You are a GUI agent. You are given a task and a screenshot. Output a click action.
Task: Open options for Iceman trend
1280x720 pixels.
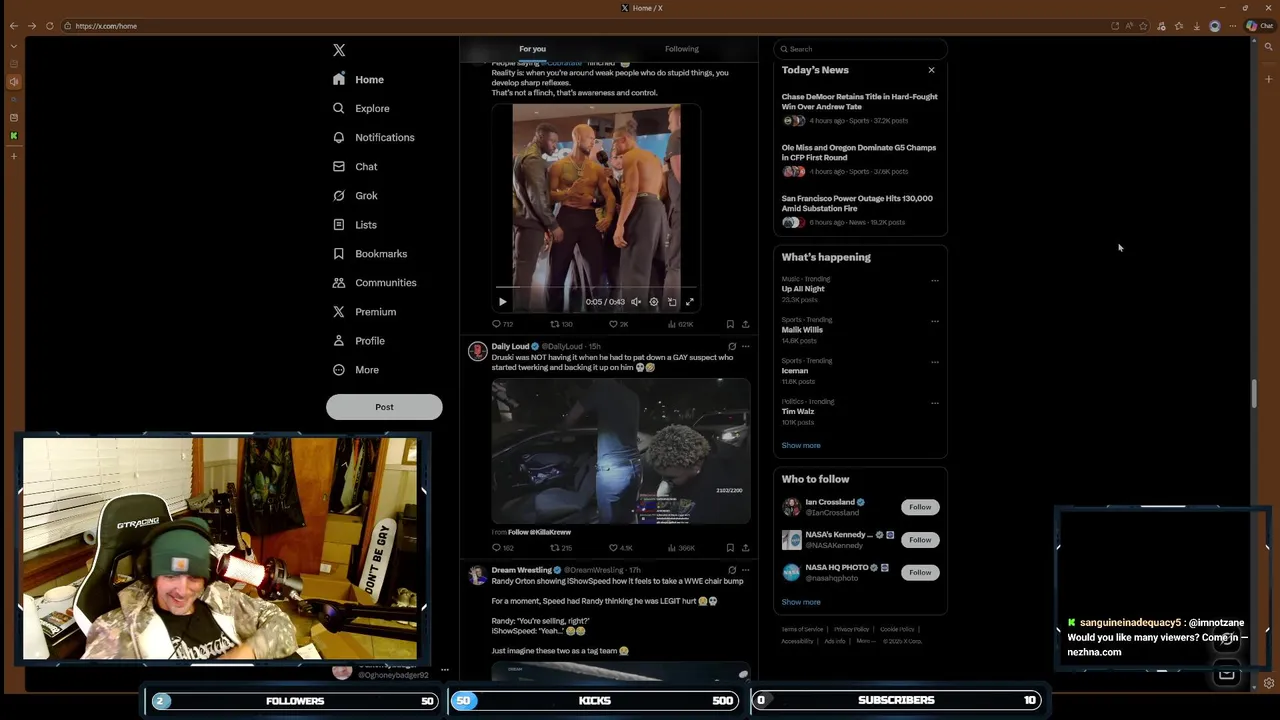(935, 362)
